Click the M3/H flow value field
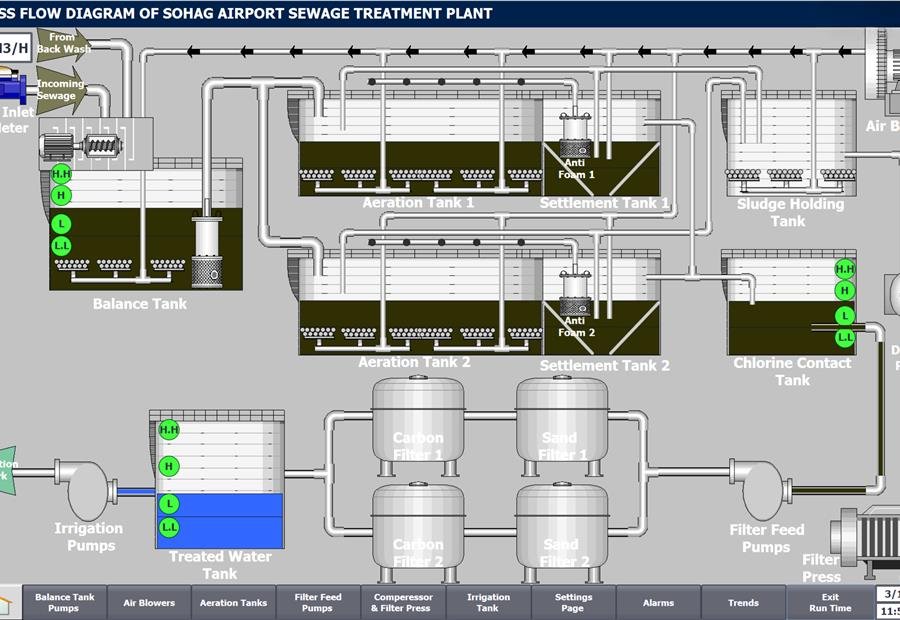The height and width of the screenshot is (620, 900). [14, 47]
